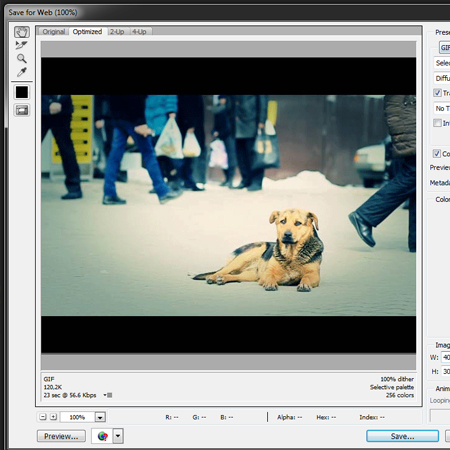Click the 'GIF' format info text

tap(49, 379)
